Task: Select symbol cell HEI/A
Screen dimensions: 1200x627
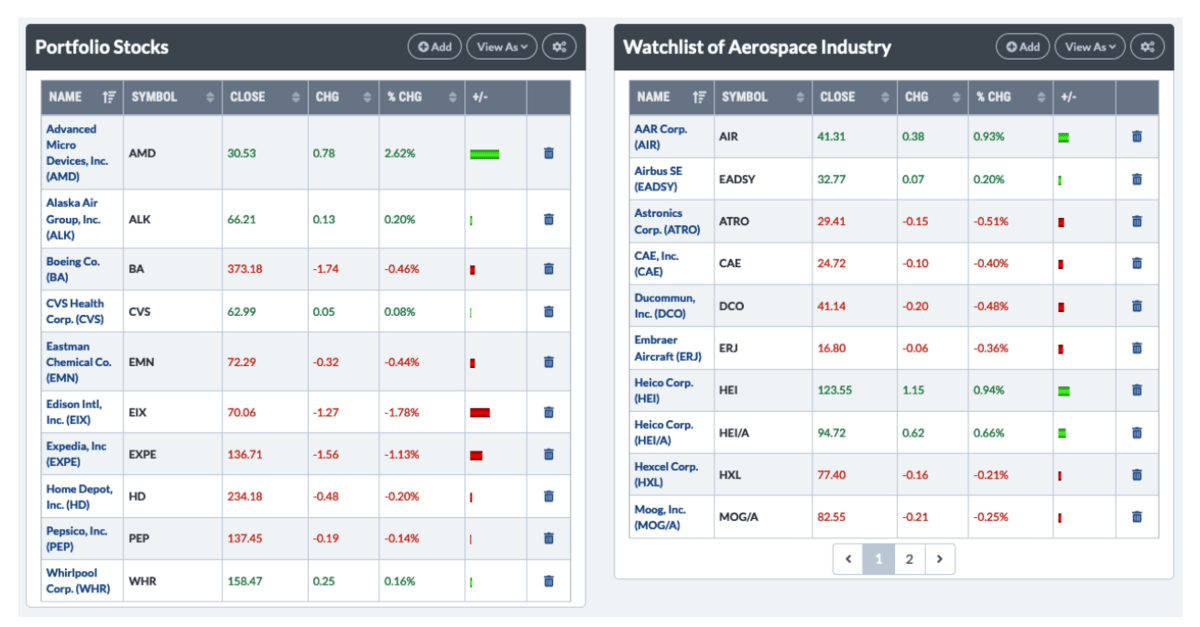Action: tap(735, 432)
